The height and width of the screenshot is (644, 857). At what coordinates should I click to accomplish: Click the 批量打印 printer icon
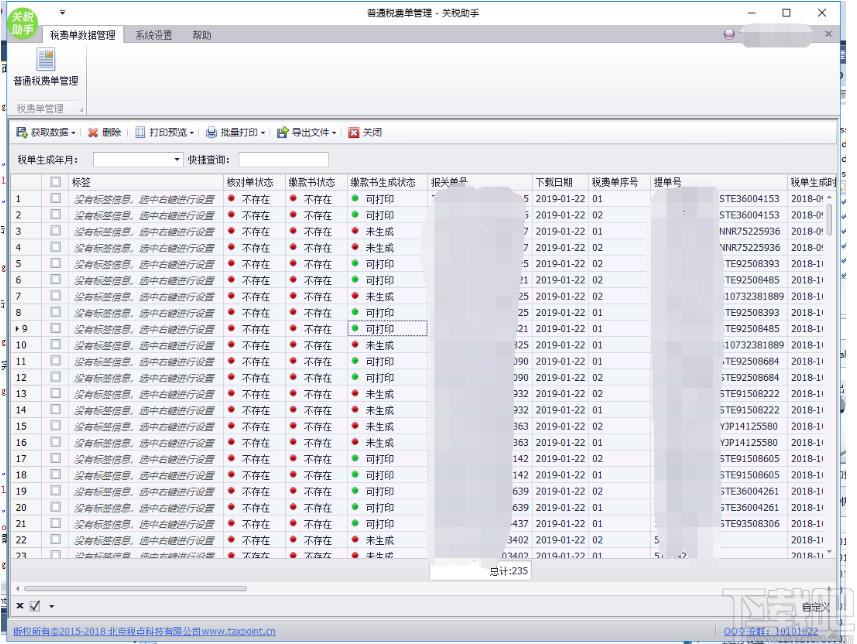pos(211,132)
